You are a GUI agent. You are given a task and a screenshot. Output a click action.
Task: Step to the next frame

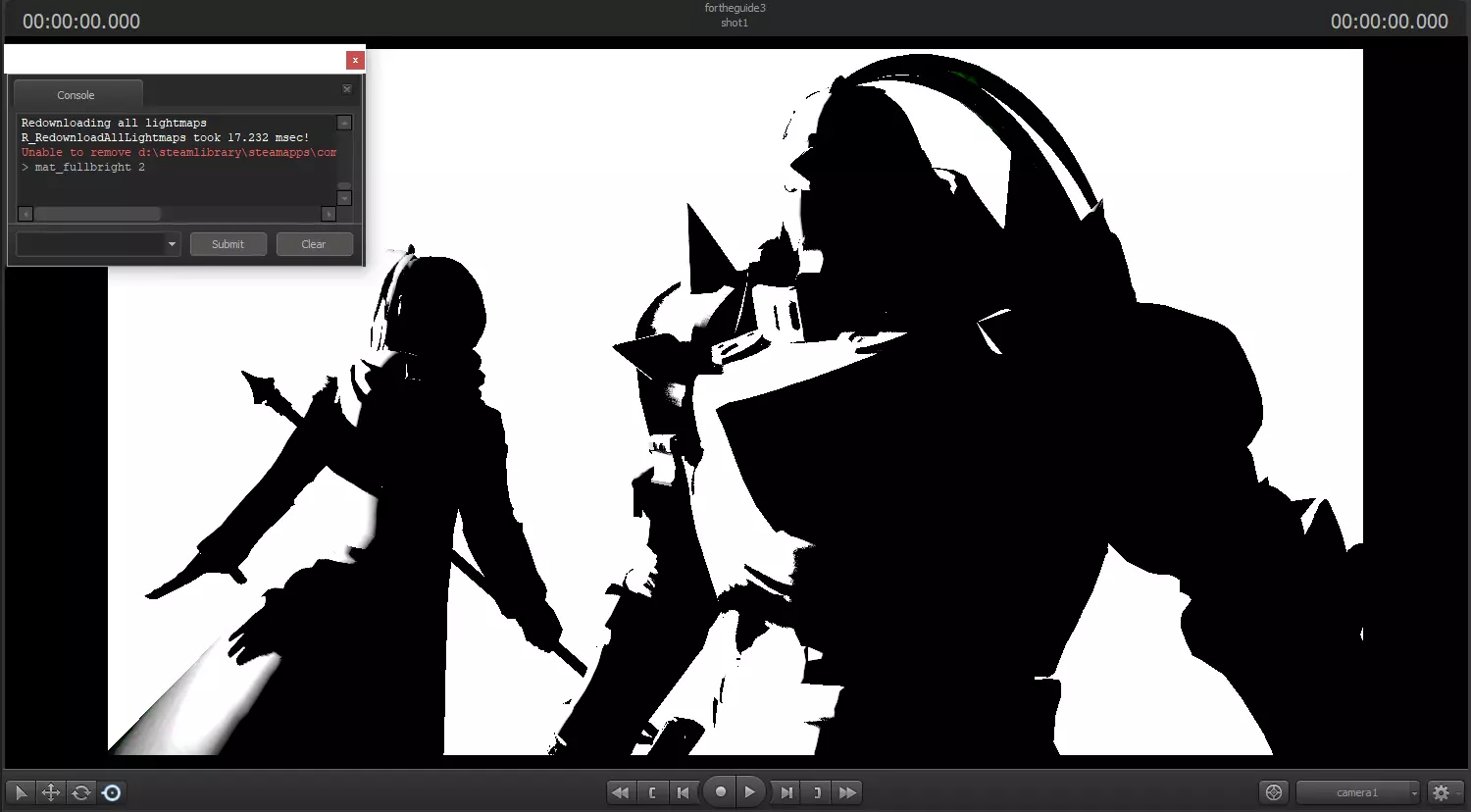click(786, 792)
